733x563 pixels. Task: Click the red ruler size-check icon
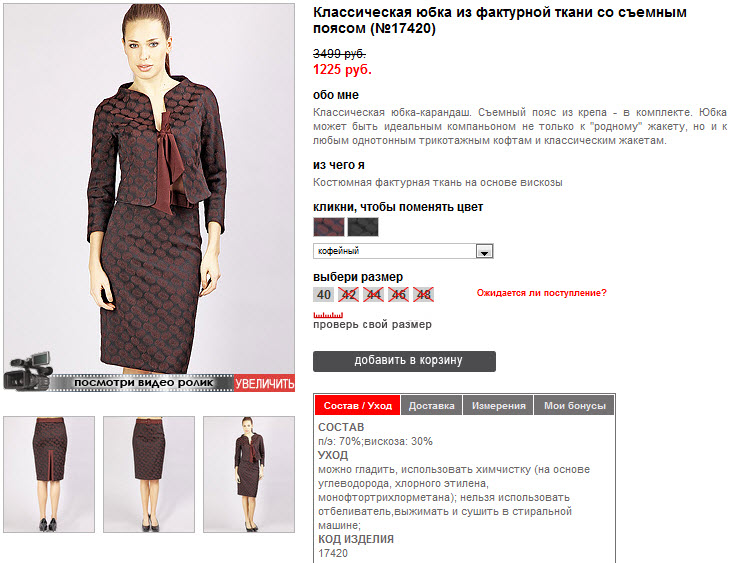coord(328,315)
